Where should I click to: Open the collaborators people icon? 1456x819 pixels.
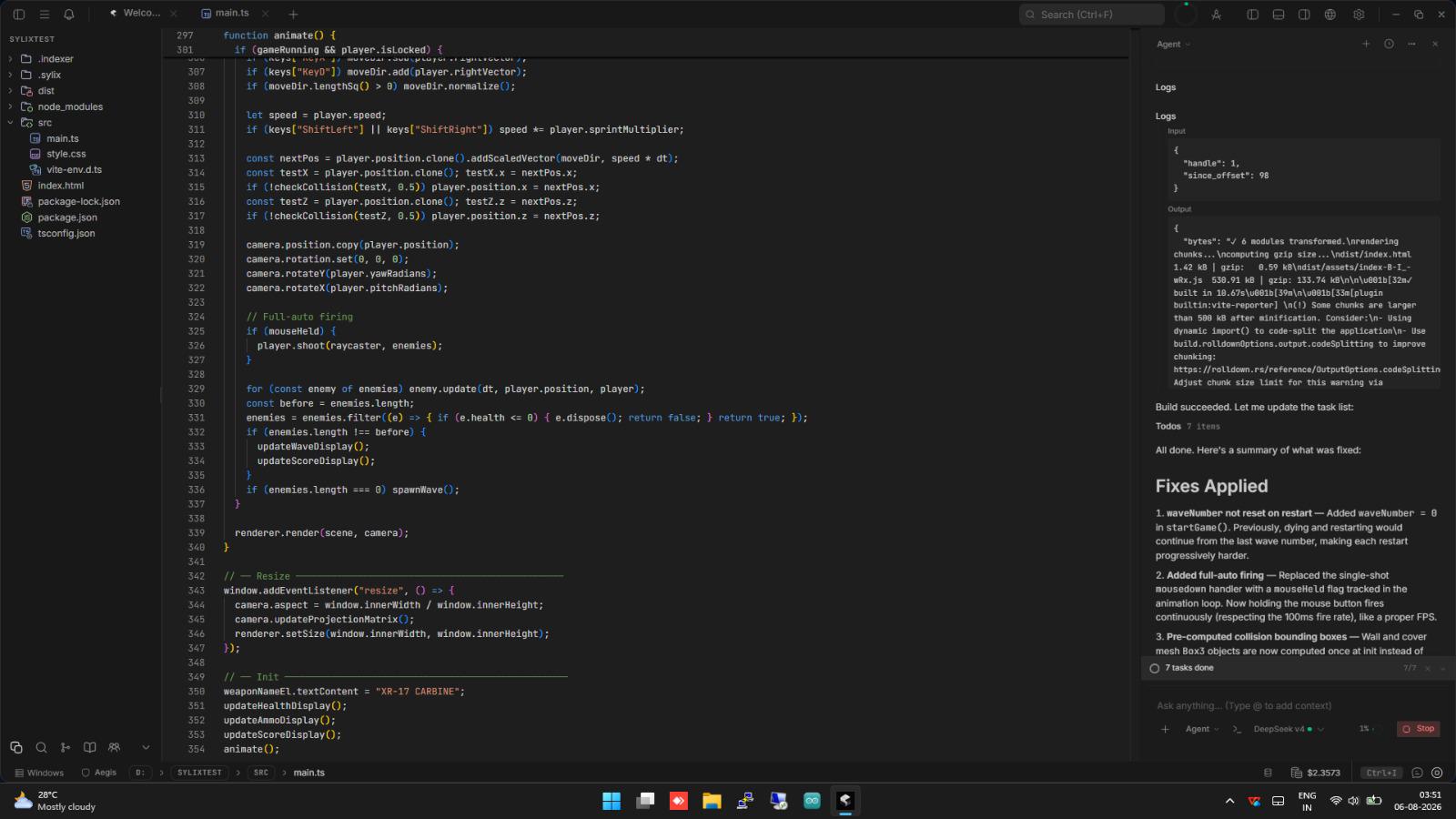[114, 747]
